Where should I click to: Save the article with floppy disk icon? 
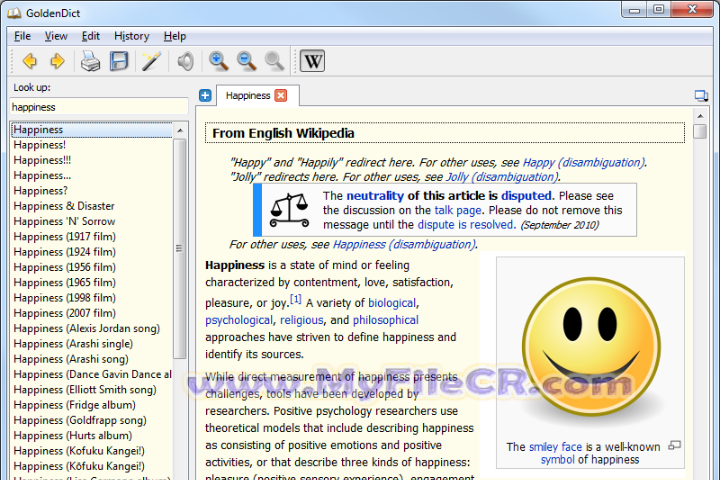coord(119,61)
